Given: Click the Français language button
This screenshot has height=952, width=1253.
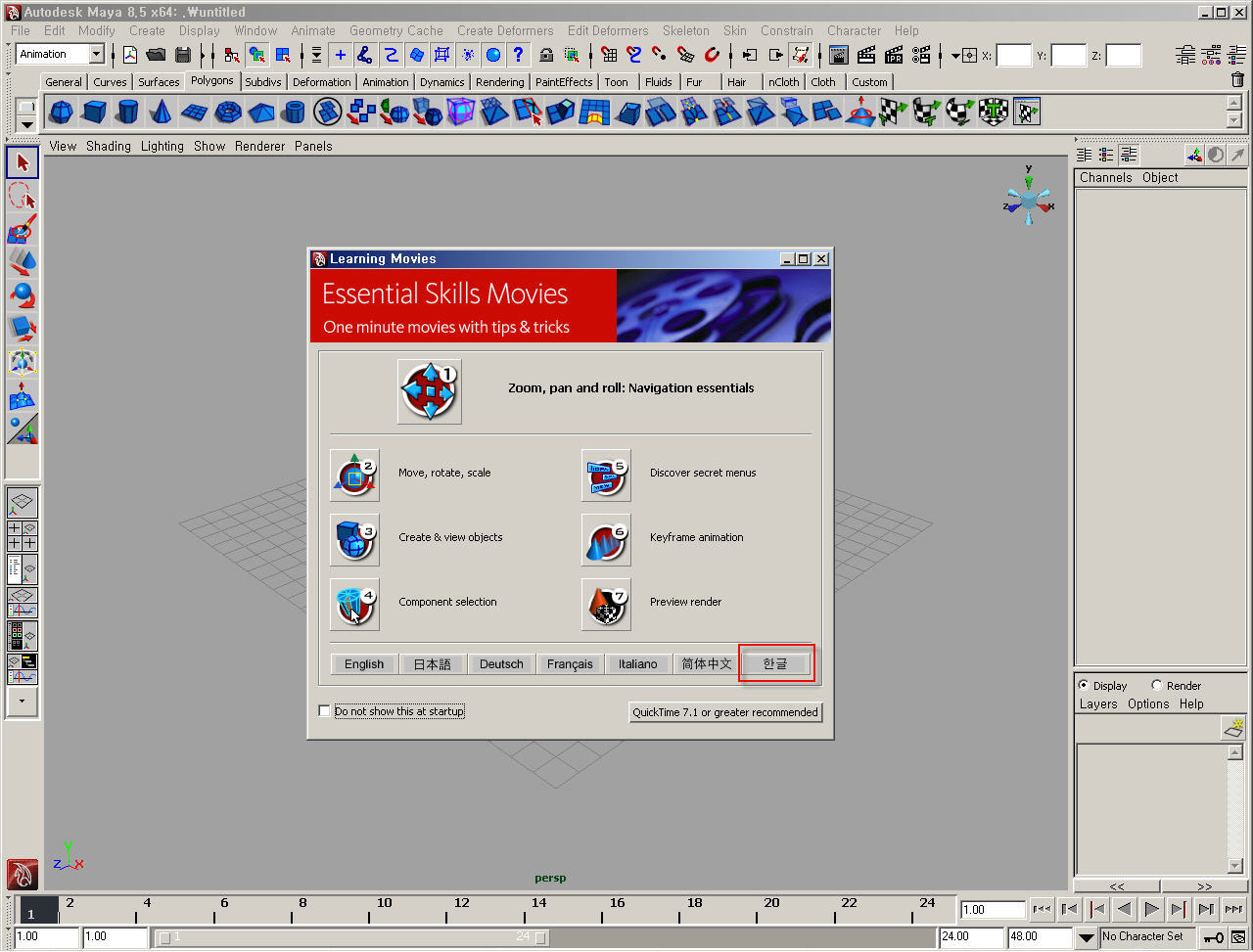Looking at the screenshot, I should coord(570,663).
